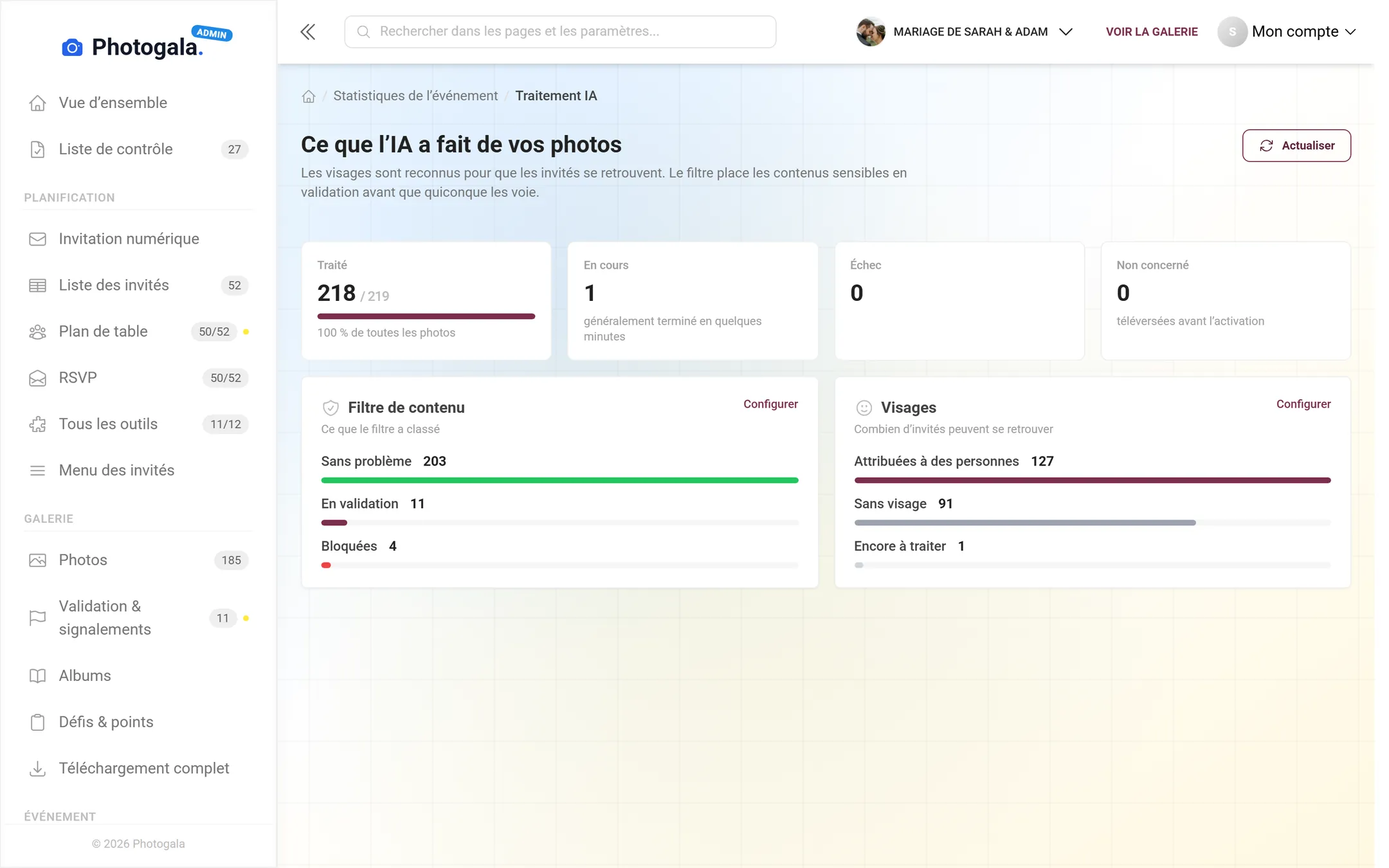Click the Traité progress bar
The image size is (1389, 868).
click(x=426, y=316)
